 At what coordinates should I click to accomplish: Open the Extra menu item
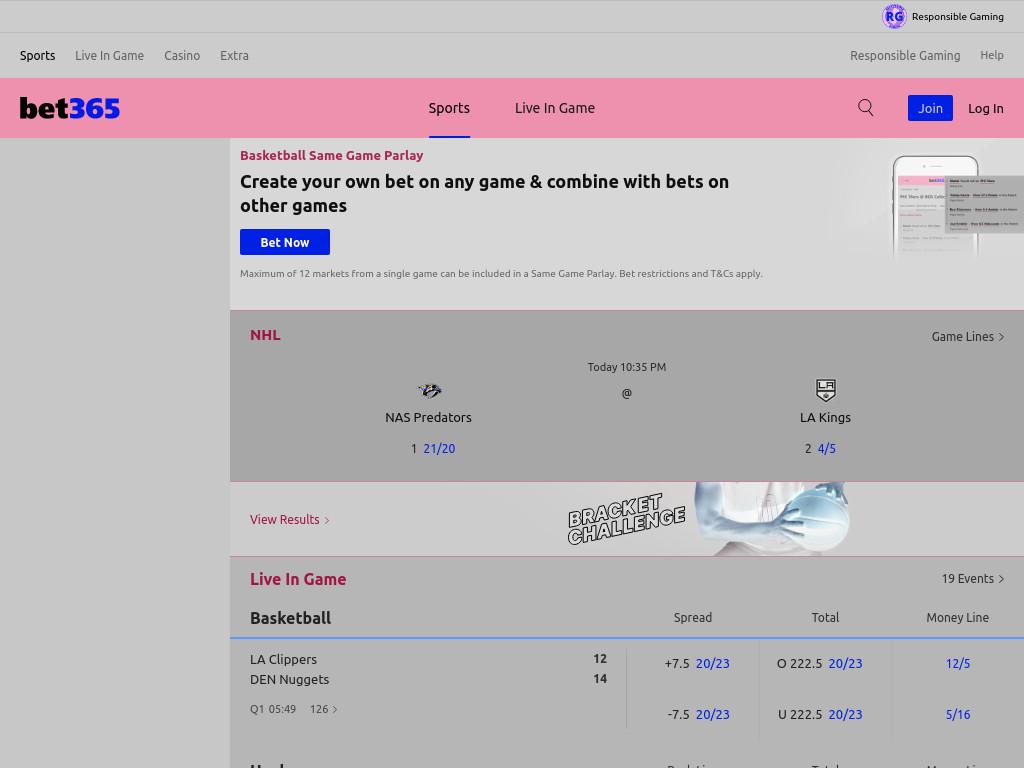[x=234, y=56]
